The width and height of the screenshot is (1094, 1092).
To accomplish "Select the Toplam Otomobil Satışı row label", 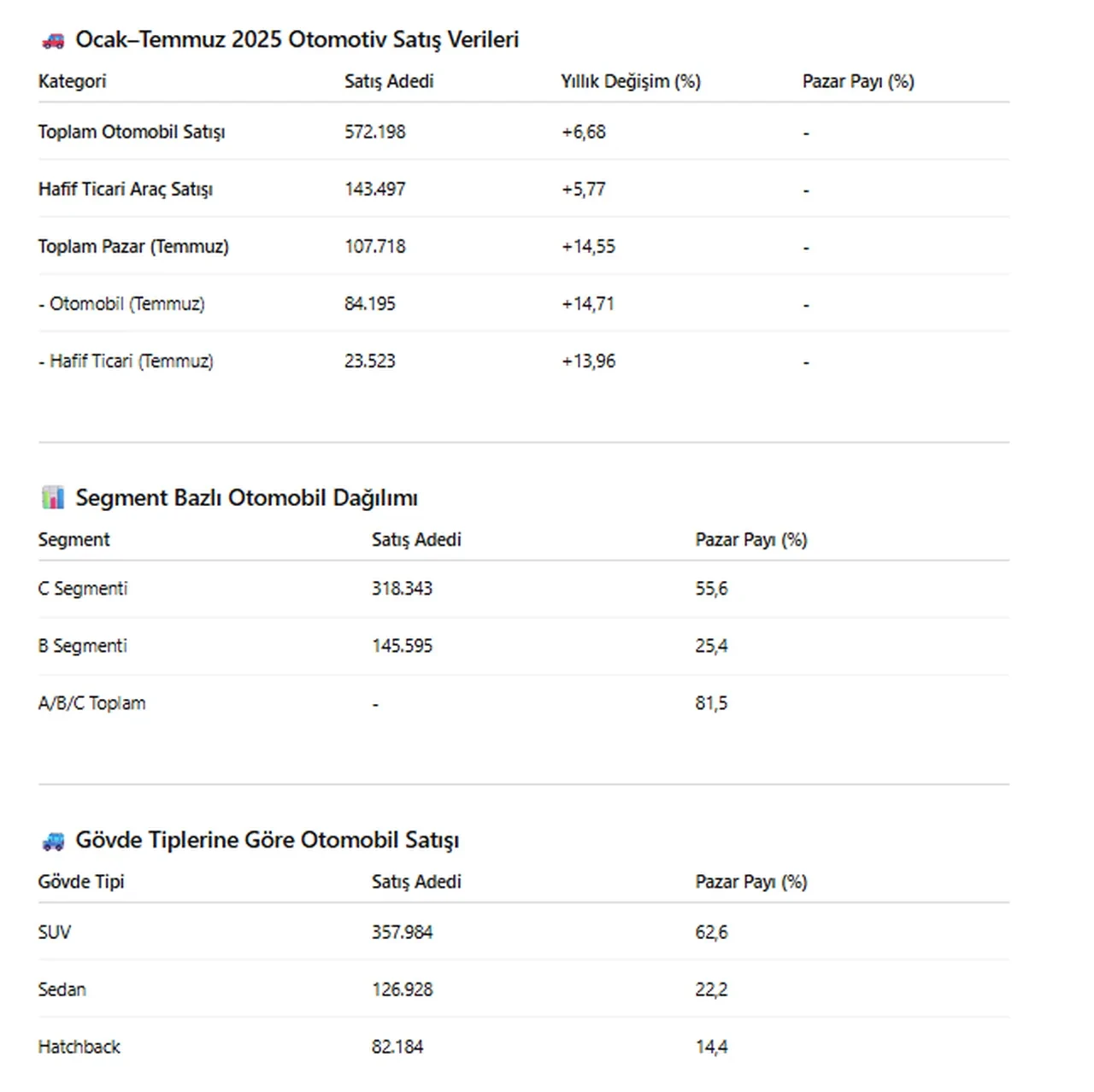I will (132, 132).
